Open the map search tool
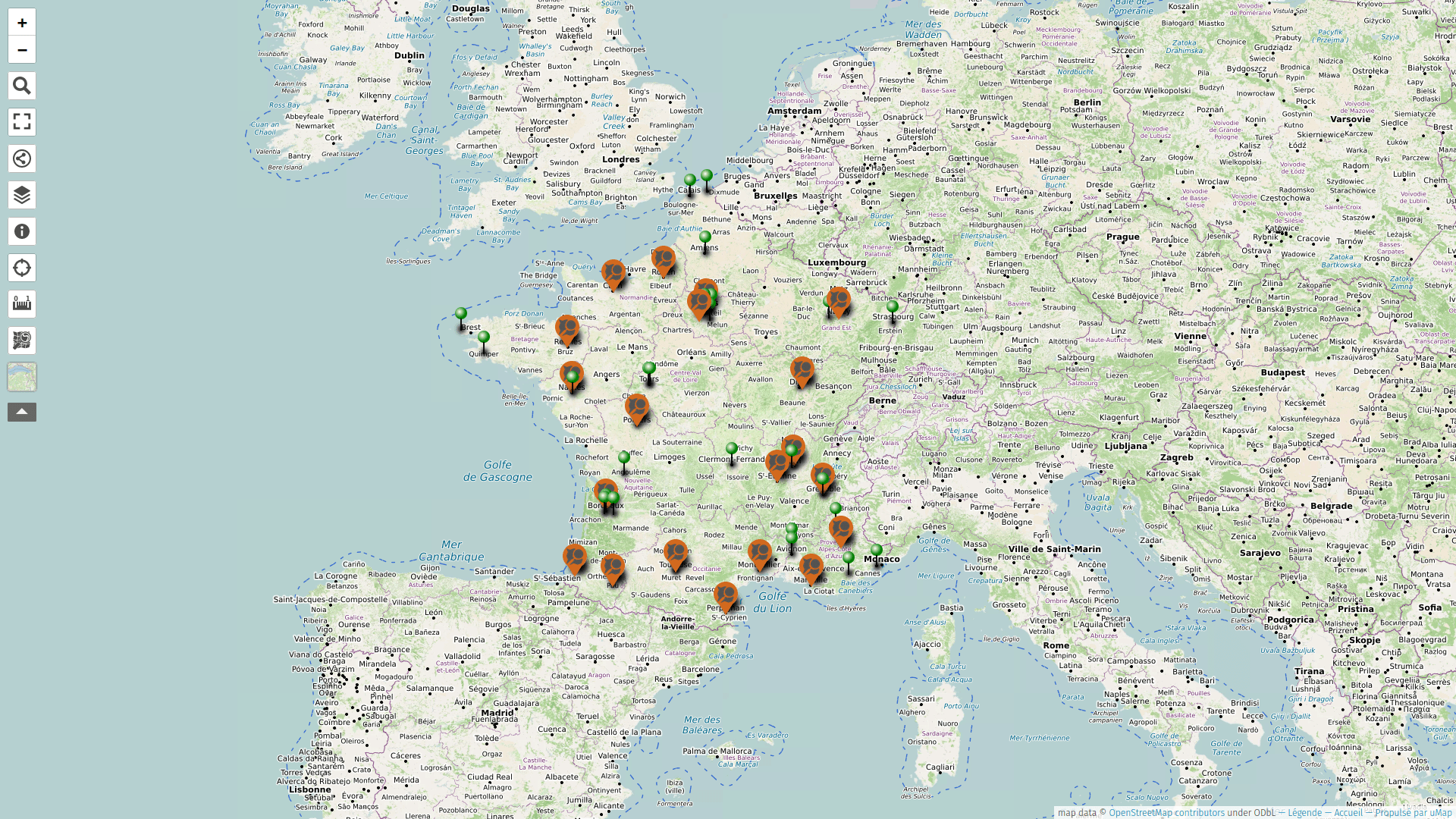Image resolution: width=1456 pixels, height=819 pixels. 22,86
